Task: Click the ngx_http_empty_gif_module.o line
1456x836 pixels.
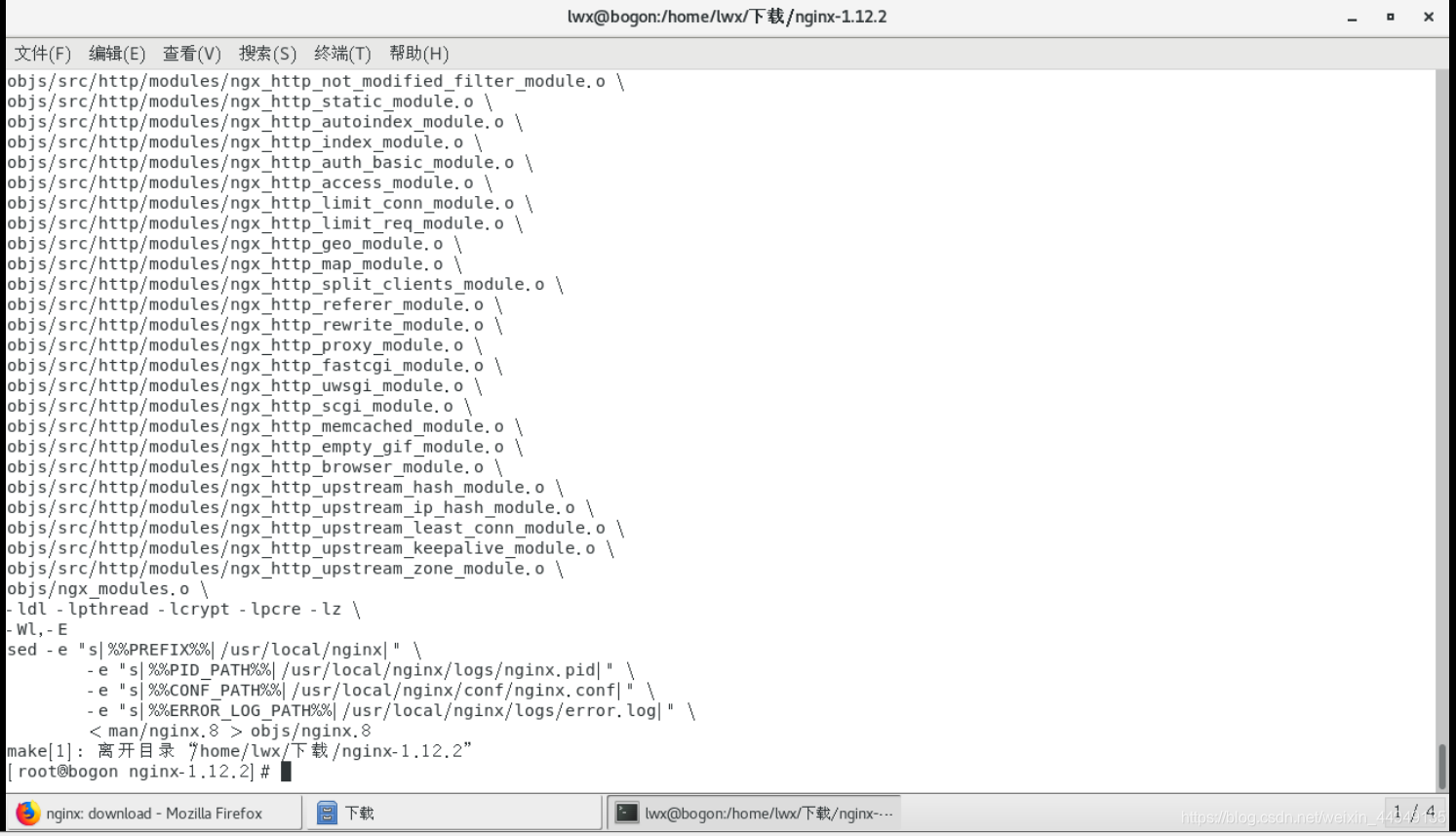Action: point(265,447)
